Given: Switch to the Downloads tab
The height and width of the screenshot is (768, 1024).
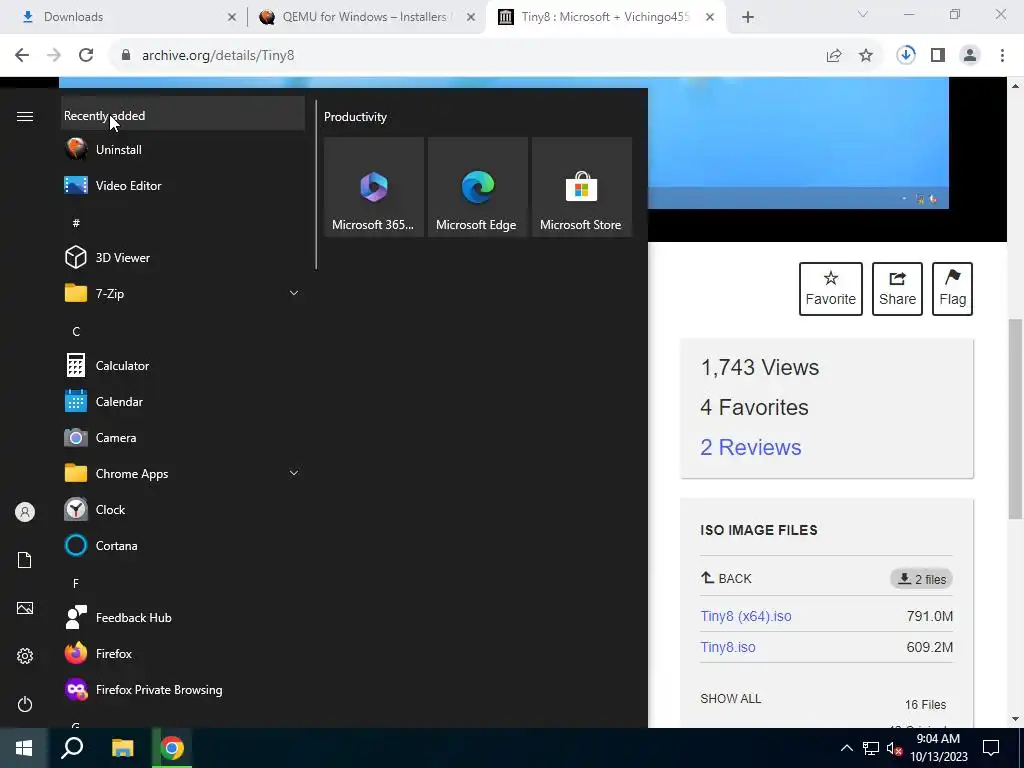Looking at the screenshot, I should tap(126, 17).
